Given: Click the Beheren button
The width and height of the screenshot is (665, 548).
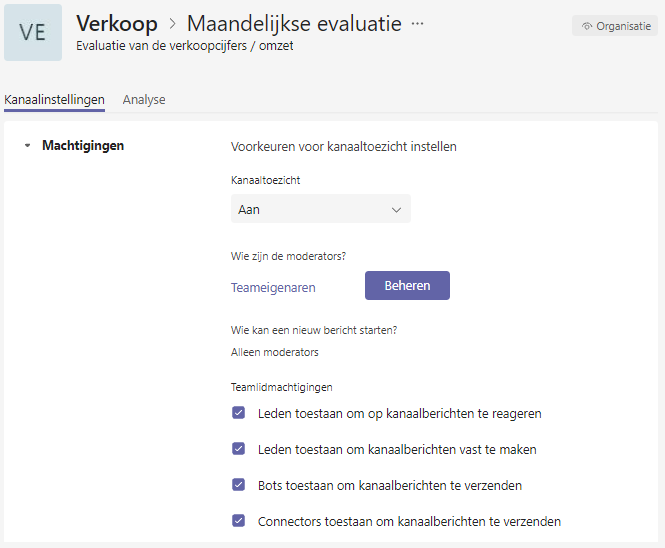Looking at the screenshot, I should click(407, 285).
